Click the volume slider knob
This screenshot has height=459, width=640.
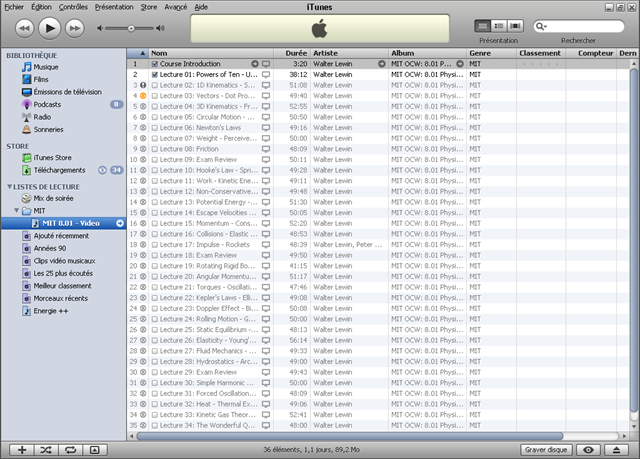coord(131,28)
